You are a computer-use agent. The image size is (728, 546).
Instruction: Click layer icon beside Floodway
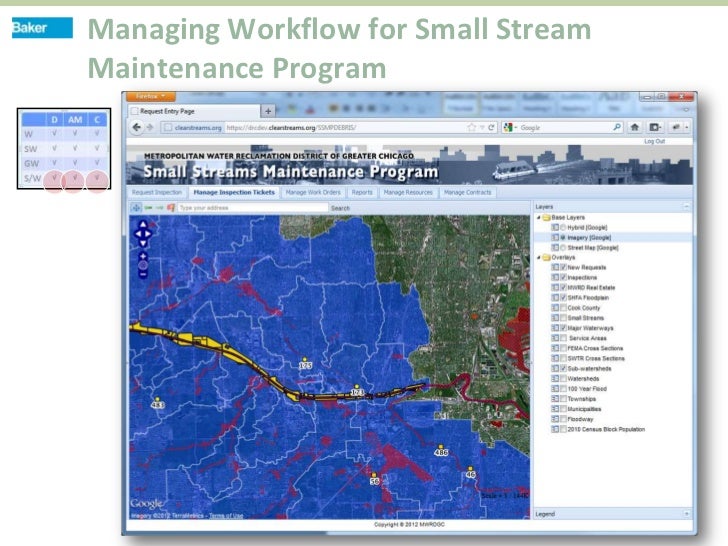click(x=555, y=419)
